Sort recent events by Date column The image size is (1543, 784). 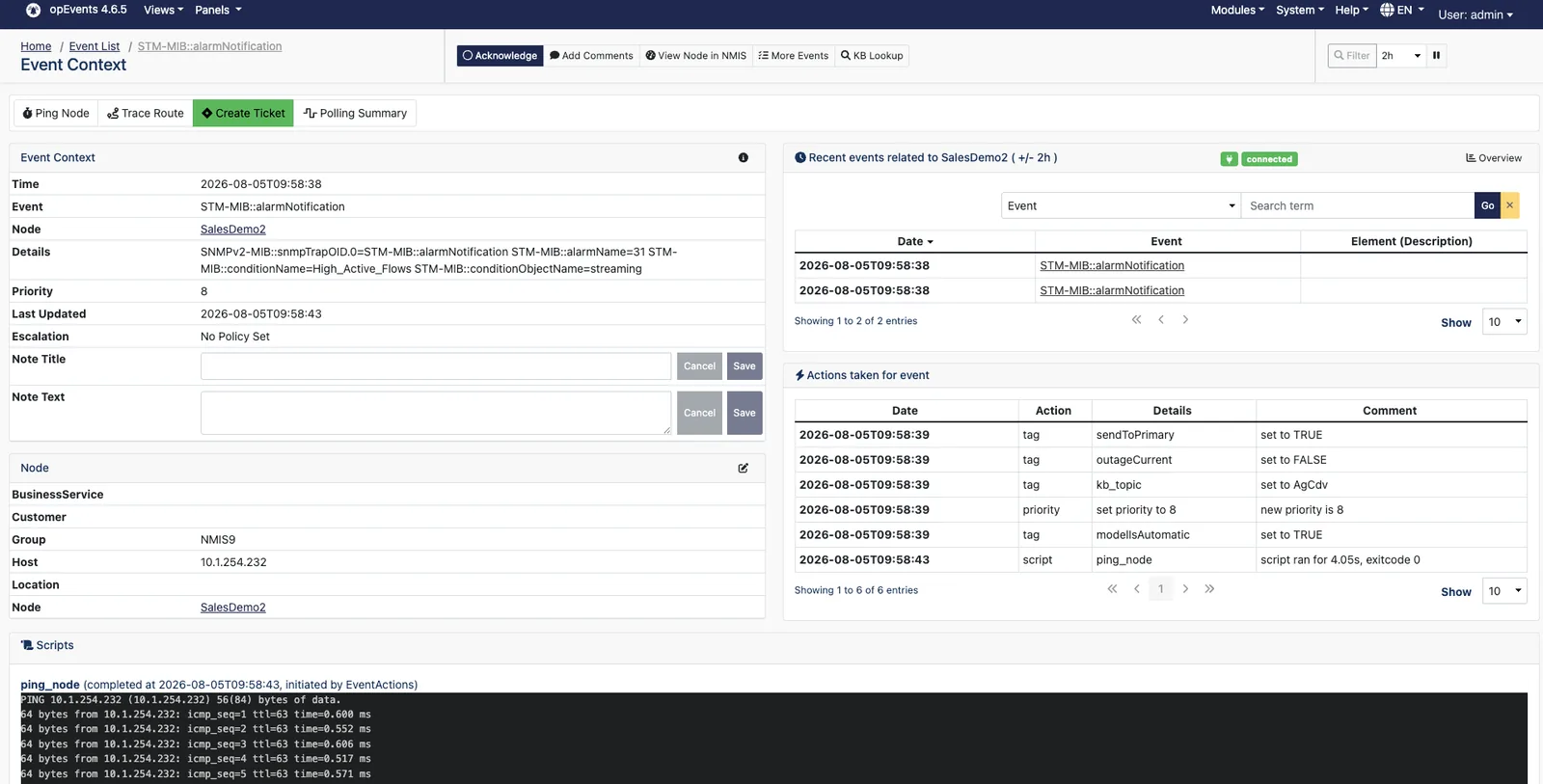tap(914, 241)
